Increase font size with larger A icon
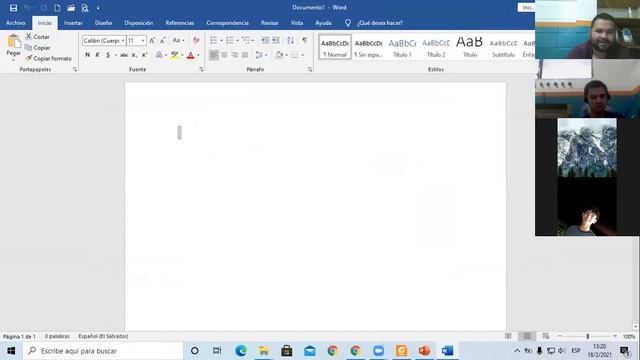640x360 pixels. click(x=152, y=40)
